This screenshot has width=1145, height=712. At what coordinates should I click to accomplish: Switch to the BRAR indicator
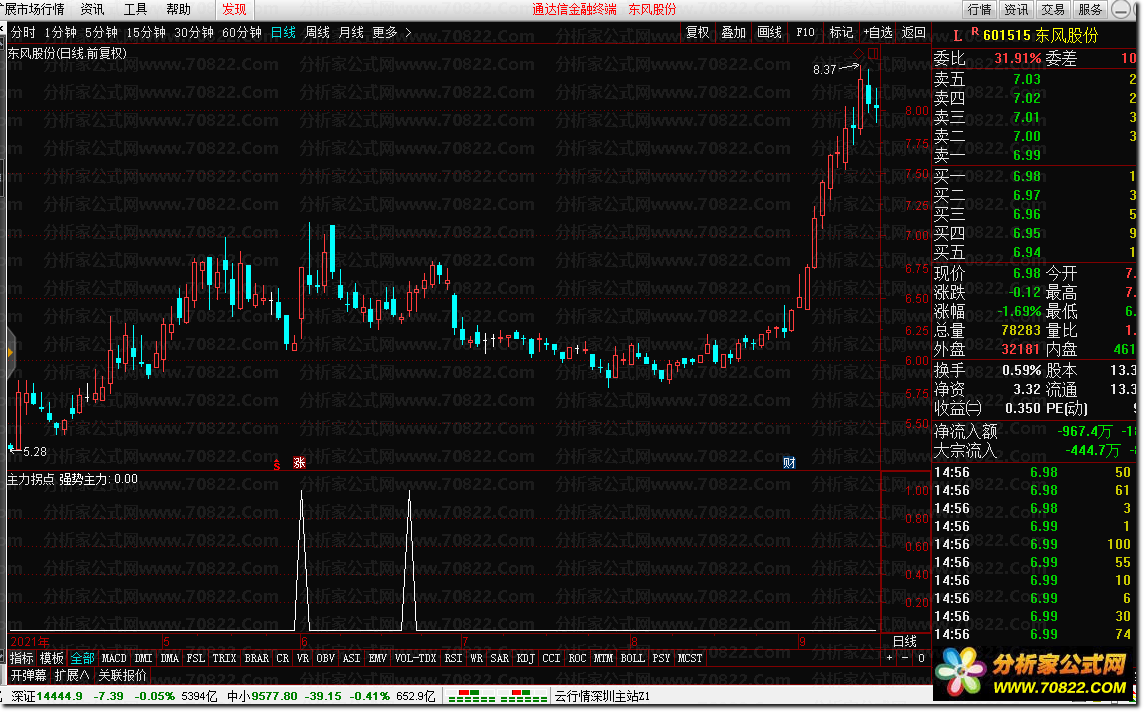pos(256,659)
